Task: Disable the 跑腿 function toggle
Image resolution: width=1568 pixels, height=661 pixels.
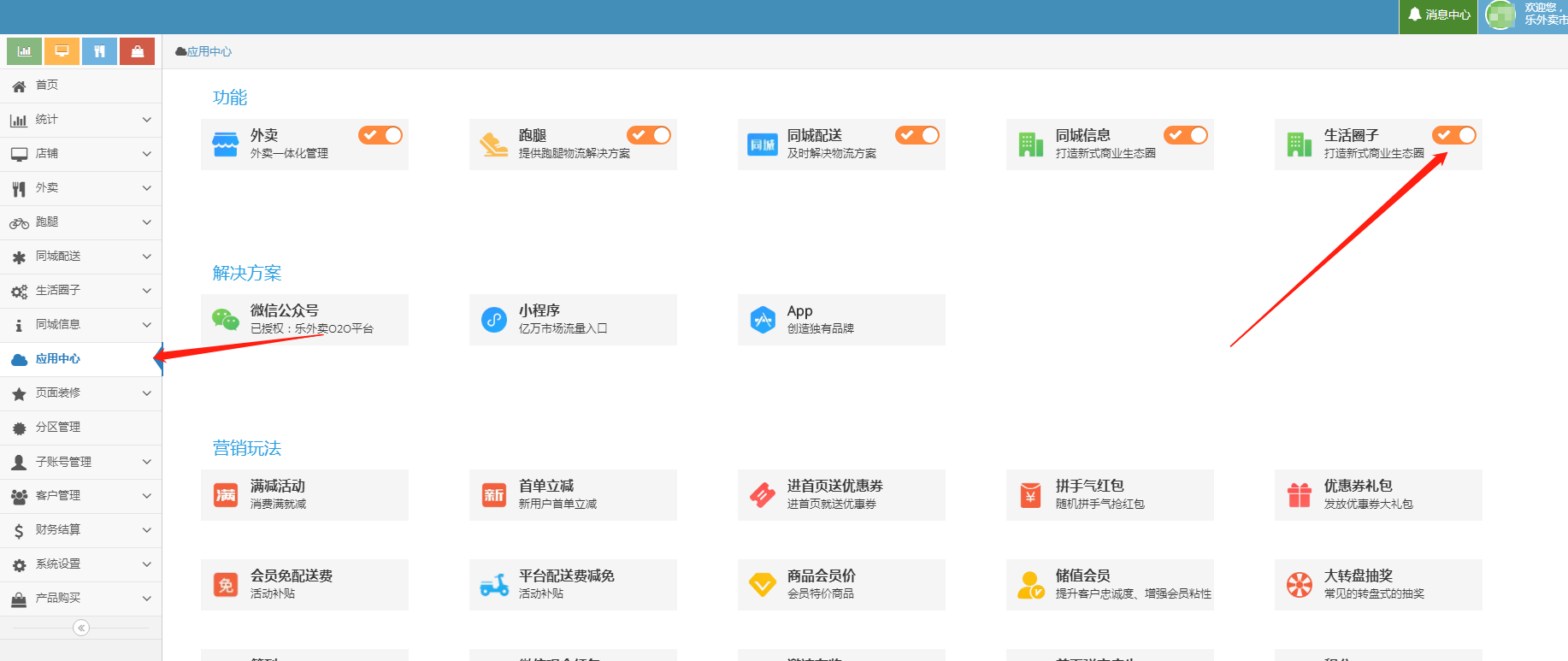Action: 649,135
